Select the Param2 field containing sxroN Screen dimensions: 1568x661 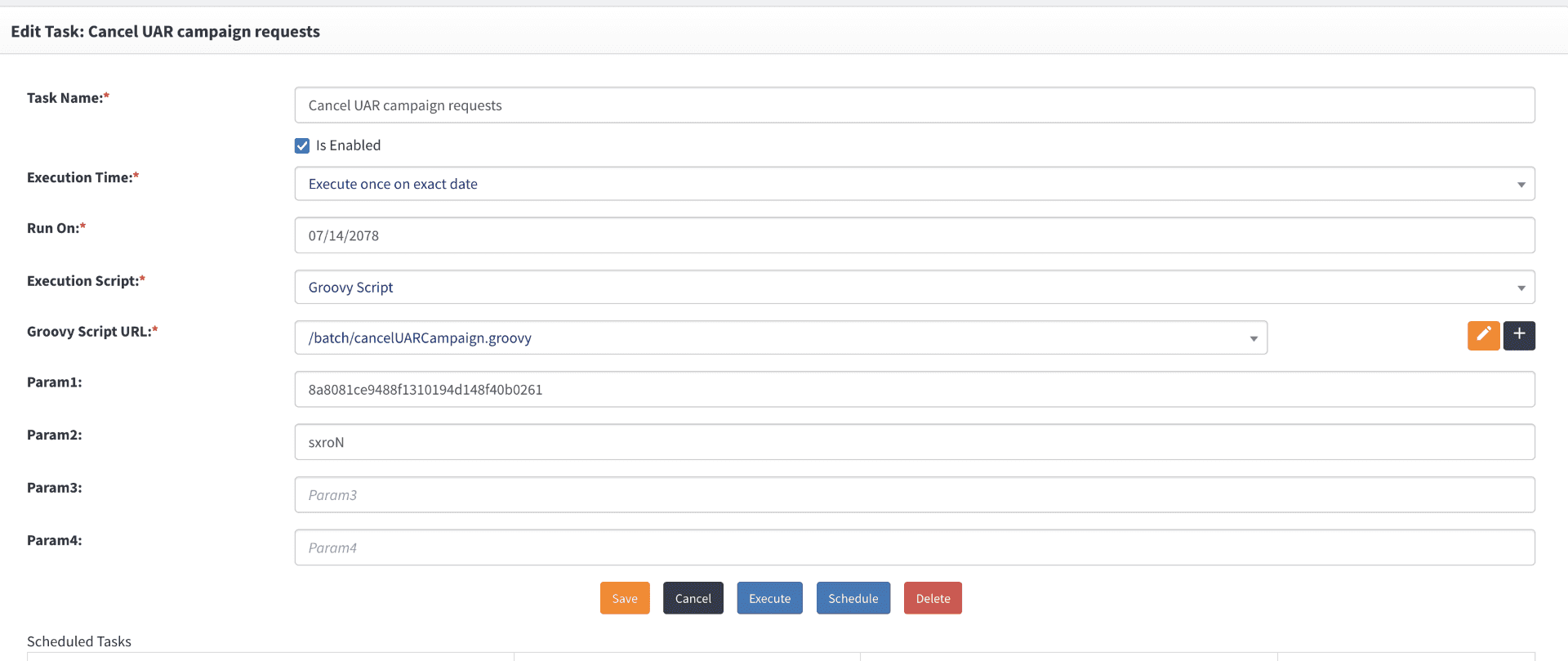[915, 442]
